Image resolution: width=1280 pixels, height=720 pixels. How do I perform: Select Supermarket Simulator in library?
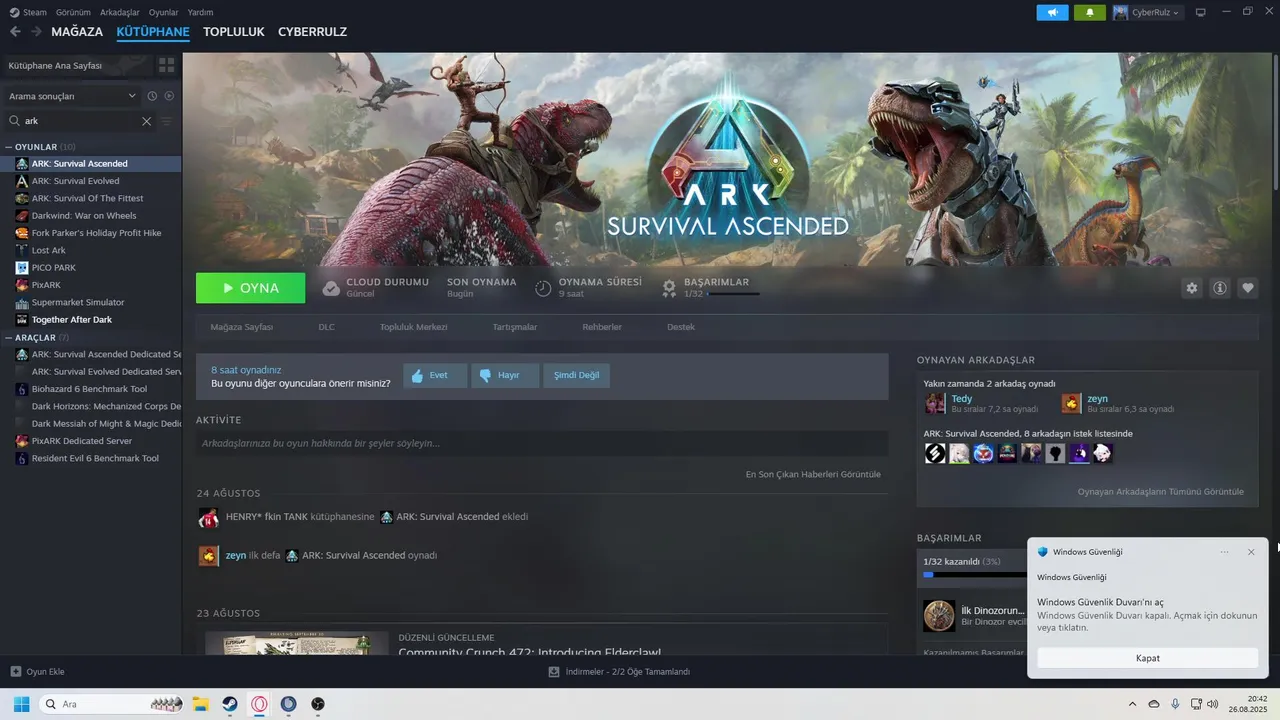pyautogui.click(x=78, y=302)
